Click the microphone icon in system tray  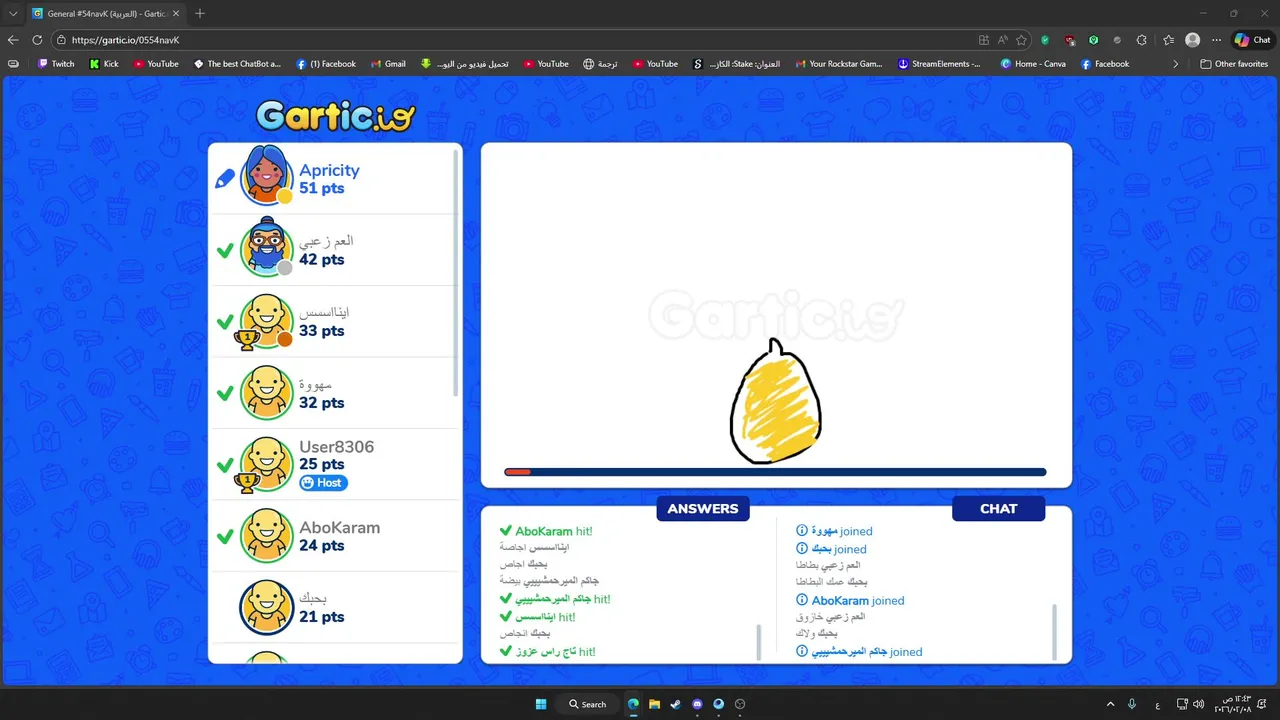1132,704
